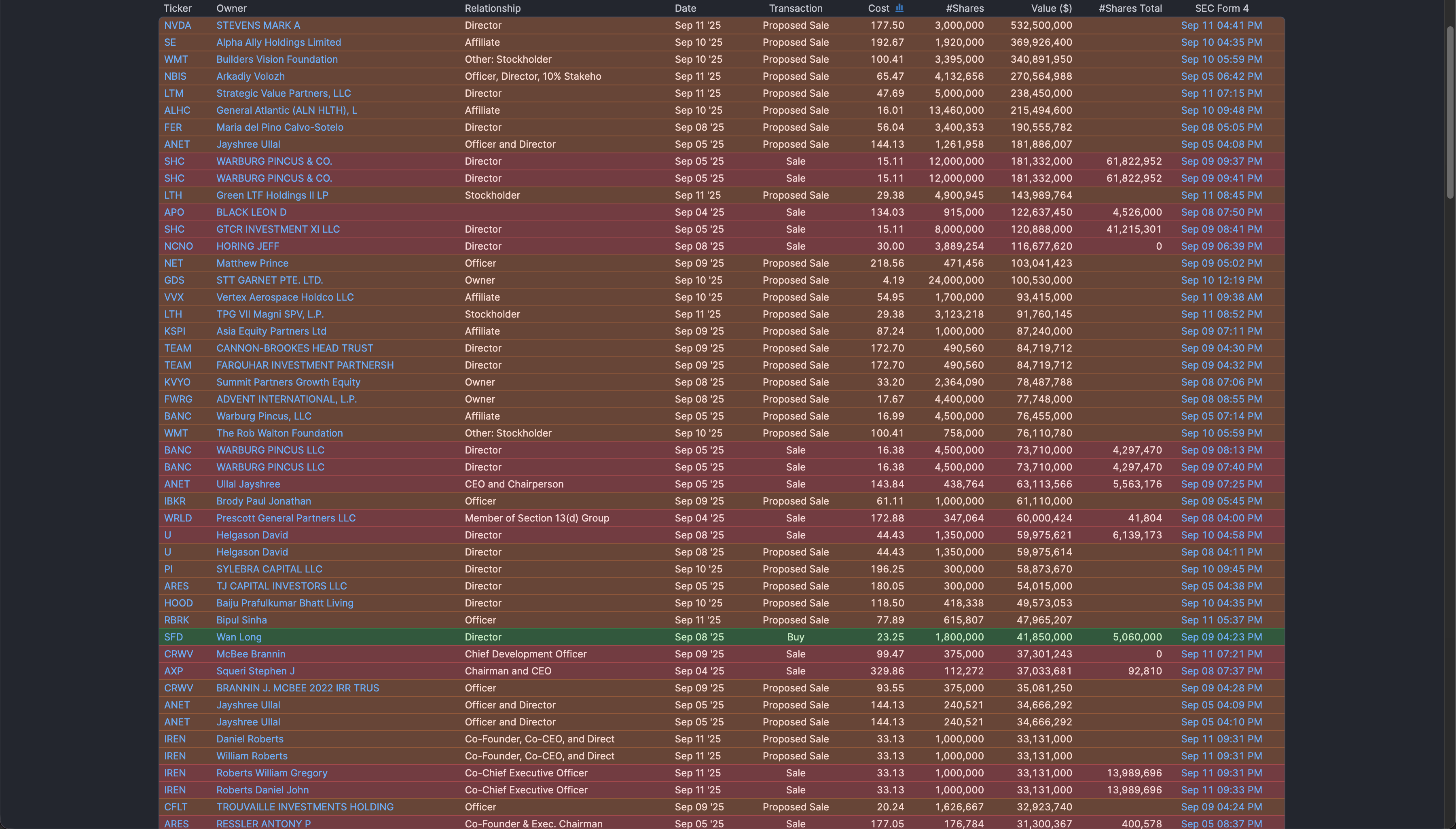Open the NVDA ticker link
The image size is (1456, 829).
[178, 25]
